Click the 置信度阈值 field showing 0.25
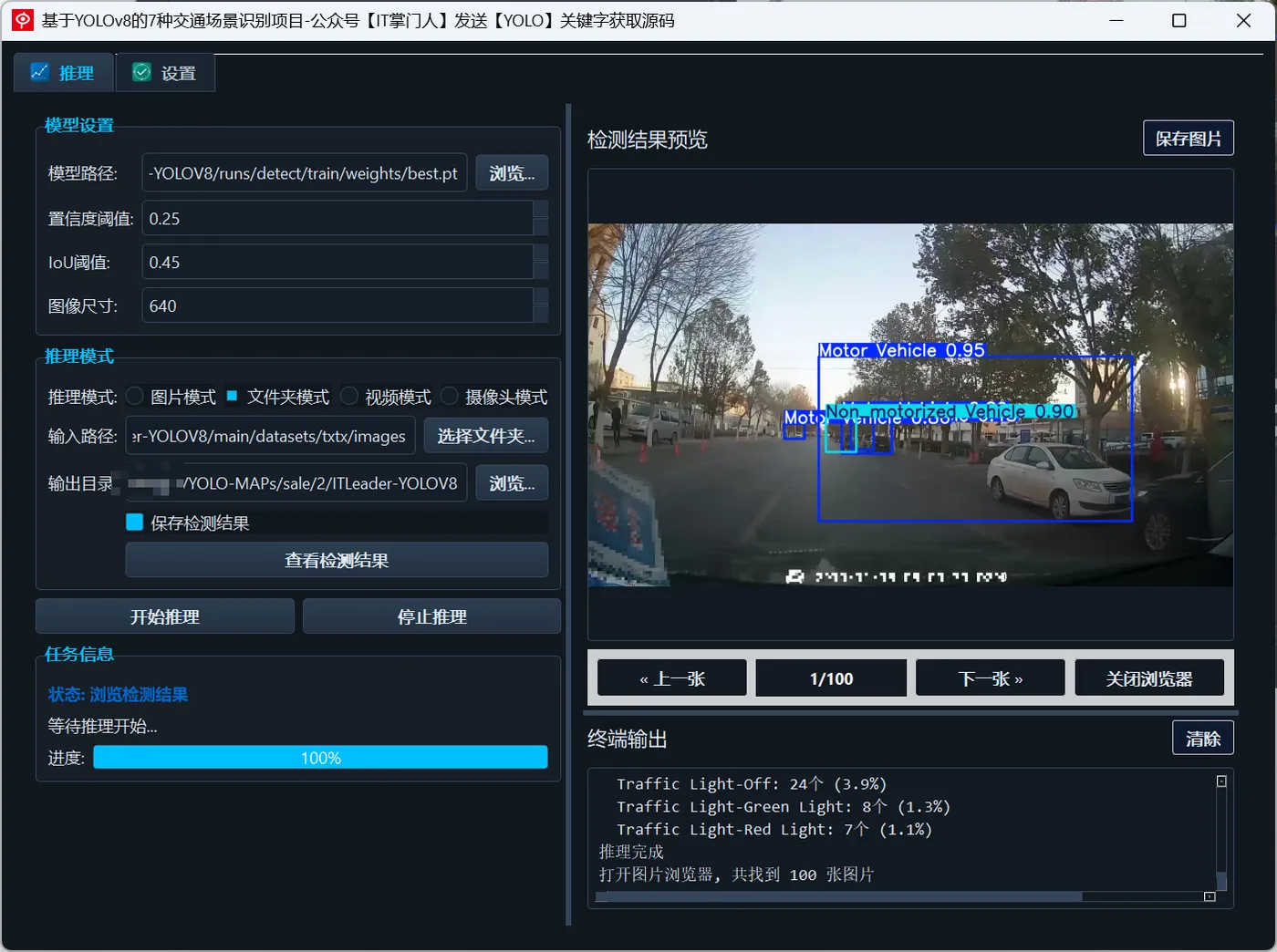The width and height of the screenshot is (1277, 952). [337, 219]
